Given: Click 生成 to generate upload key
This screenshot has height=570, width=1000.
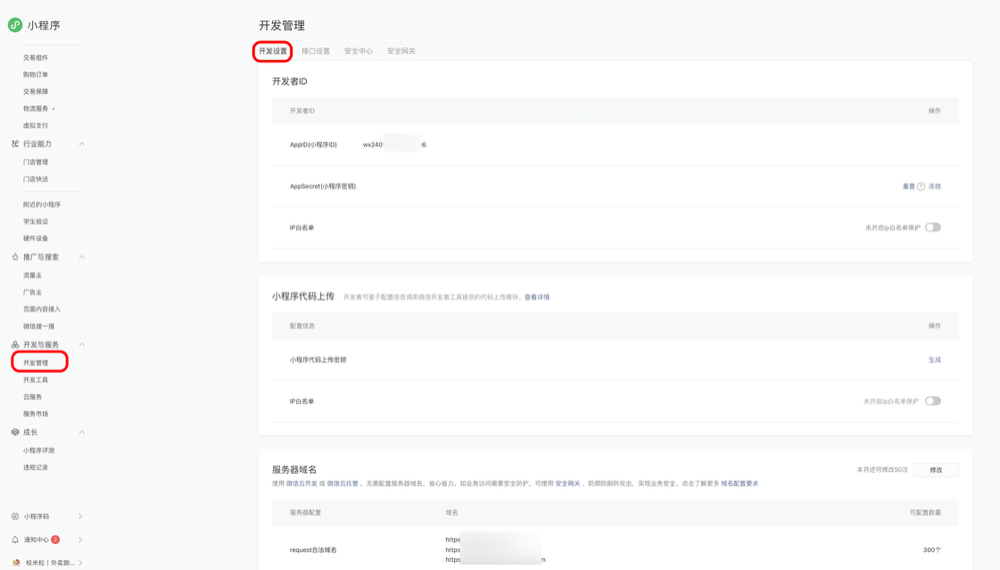Looking at the screenshot, I should coord(934,359).
